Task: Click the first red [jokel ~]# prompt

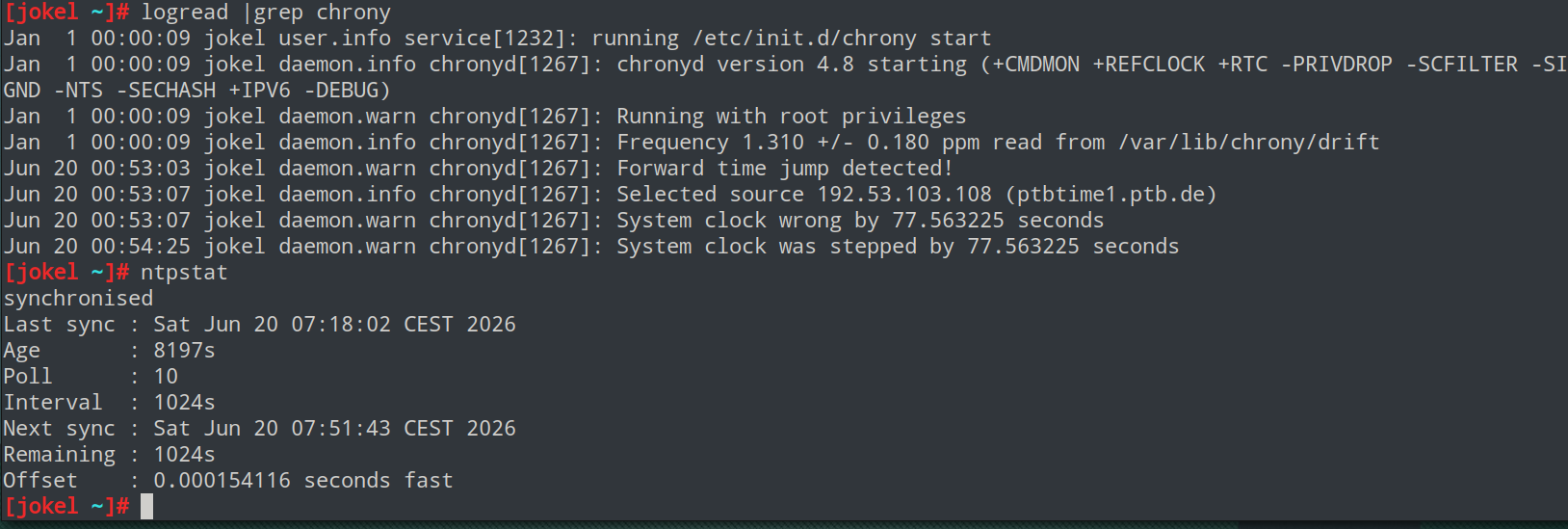Action: pyautogui.click(x=66, y=13)
